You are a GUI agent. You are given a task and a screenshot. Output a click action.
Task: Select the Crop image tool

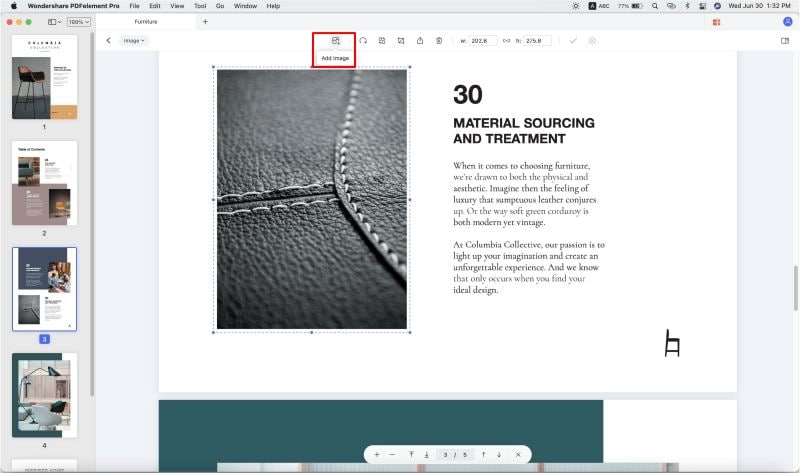coord(401,41)
